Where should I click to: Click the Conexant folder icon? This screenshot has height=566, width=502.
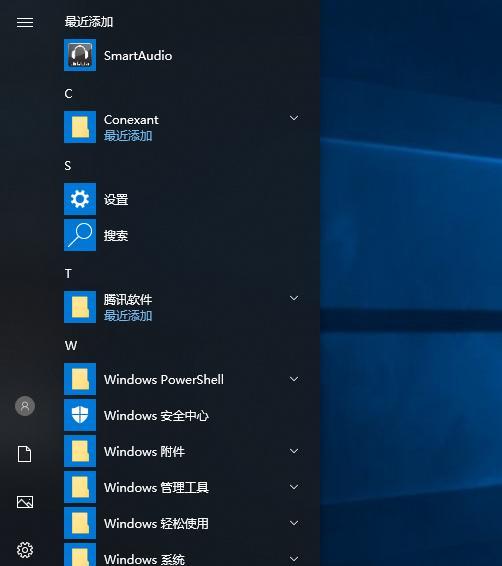(80, 127)
